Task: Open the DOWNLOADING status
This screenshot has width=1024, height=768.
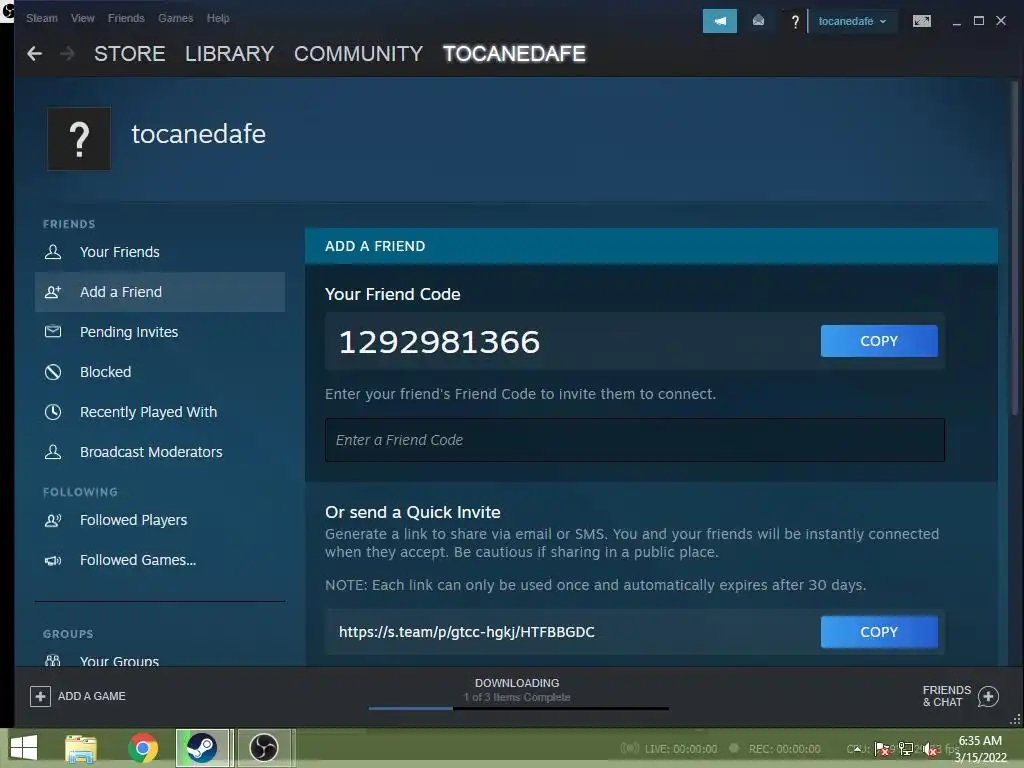Action: [x=517, y=683]
